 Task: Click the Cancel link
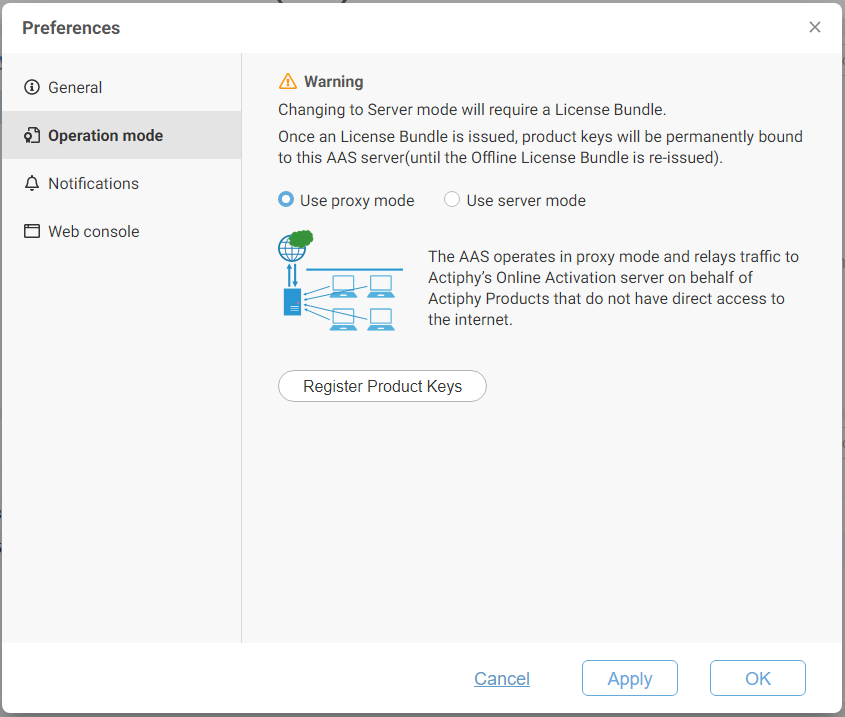[502, 678]
